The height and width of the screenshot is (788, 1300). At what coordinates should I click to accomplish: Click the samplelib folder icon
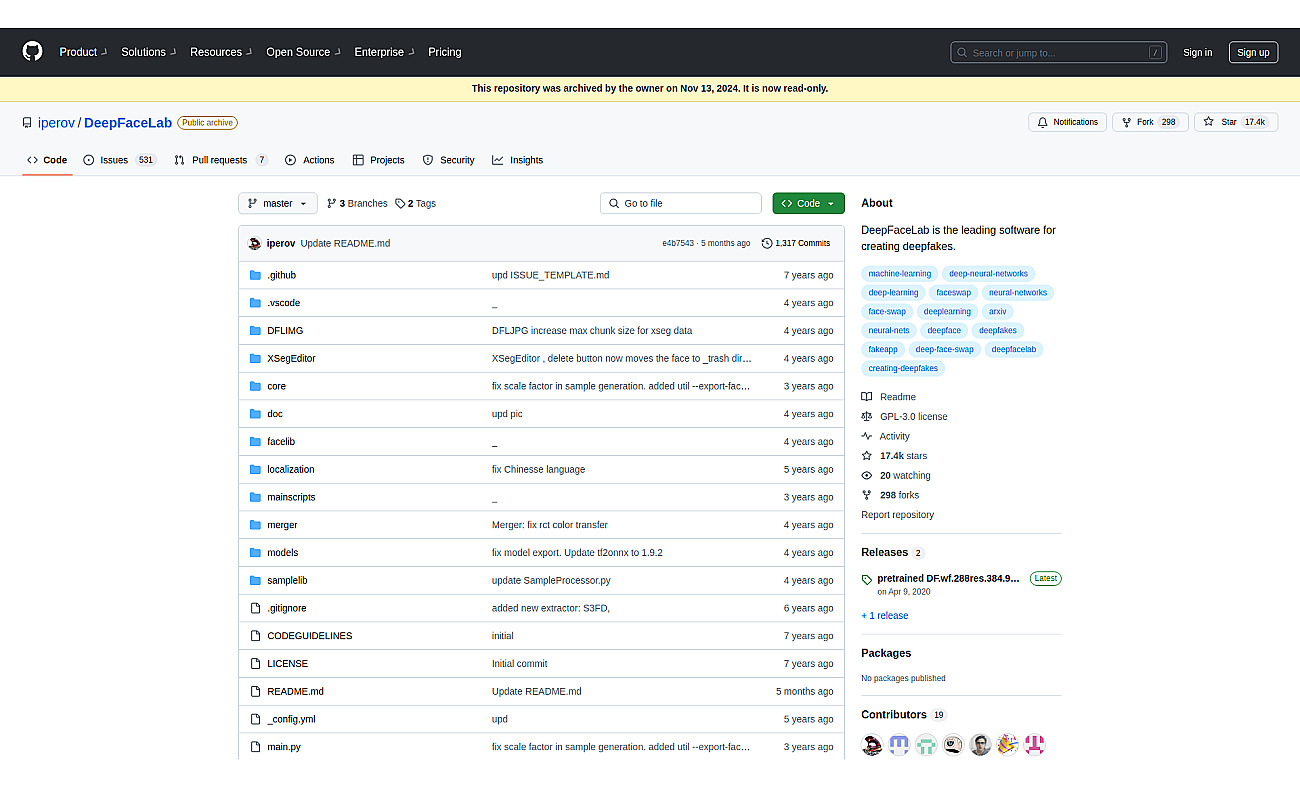[256, 580]
